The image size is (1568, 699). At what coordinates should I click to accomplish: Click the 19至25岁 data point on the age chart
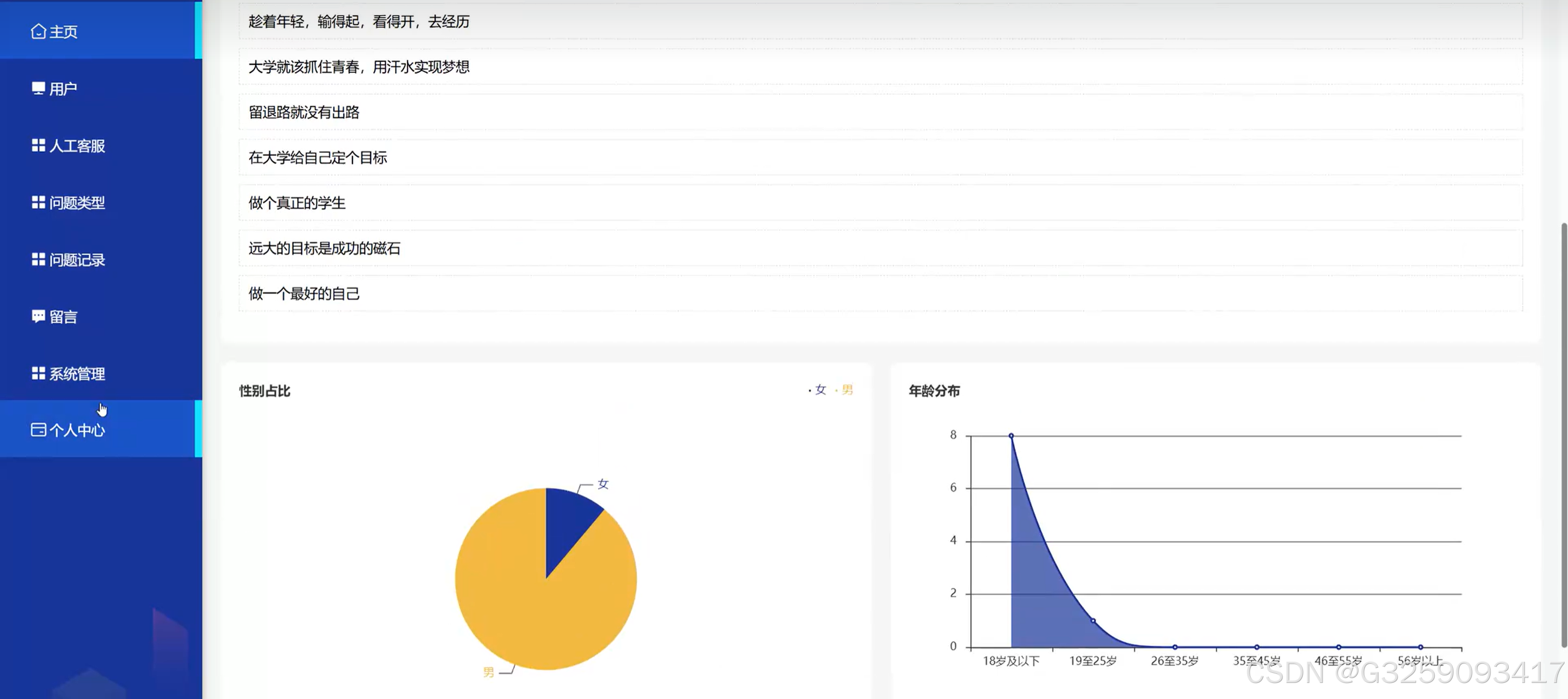click(x=1093, y=621)
